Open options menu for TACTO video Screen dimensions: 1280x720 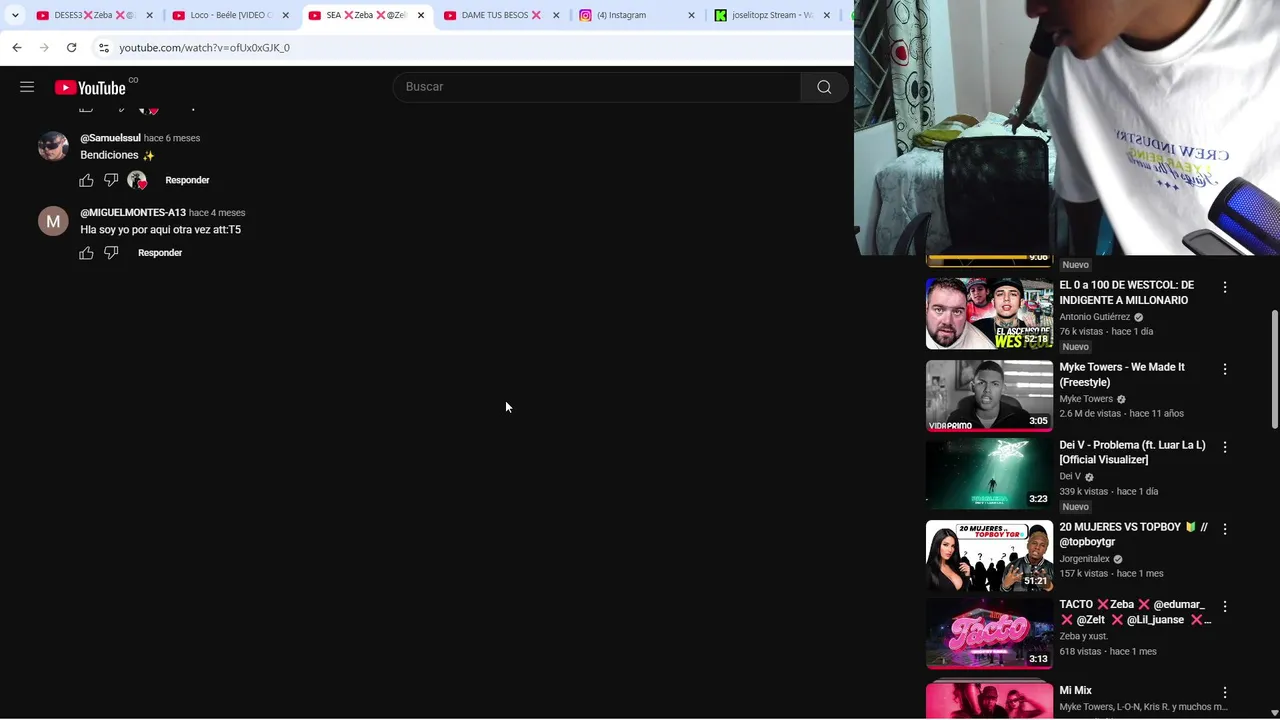coord(1225,607)
